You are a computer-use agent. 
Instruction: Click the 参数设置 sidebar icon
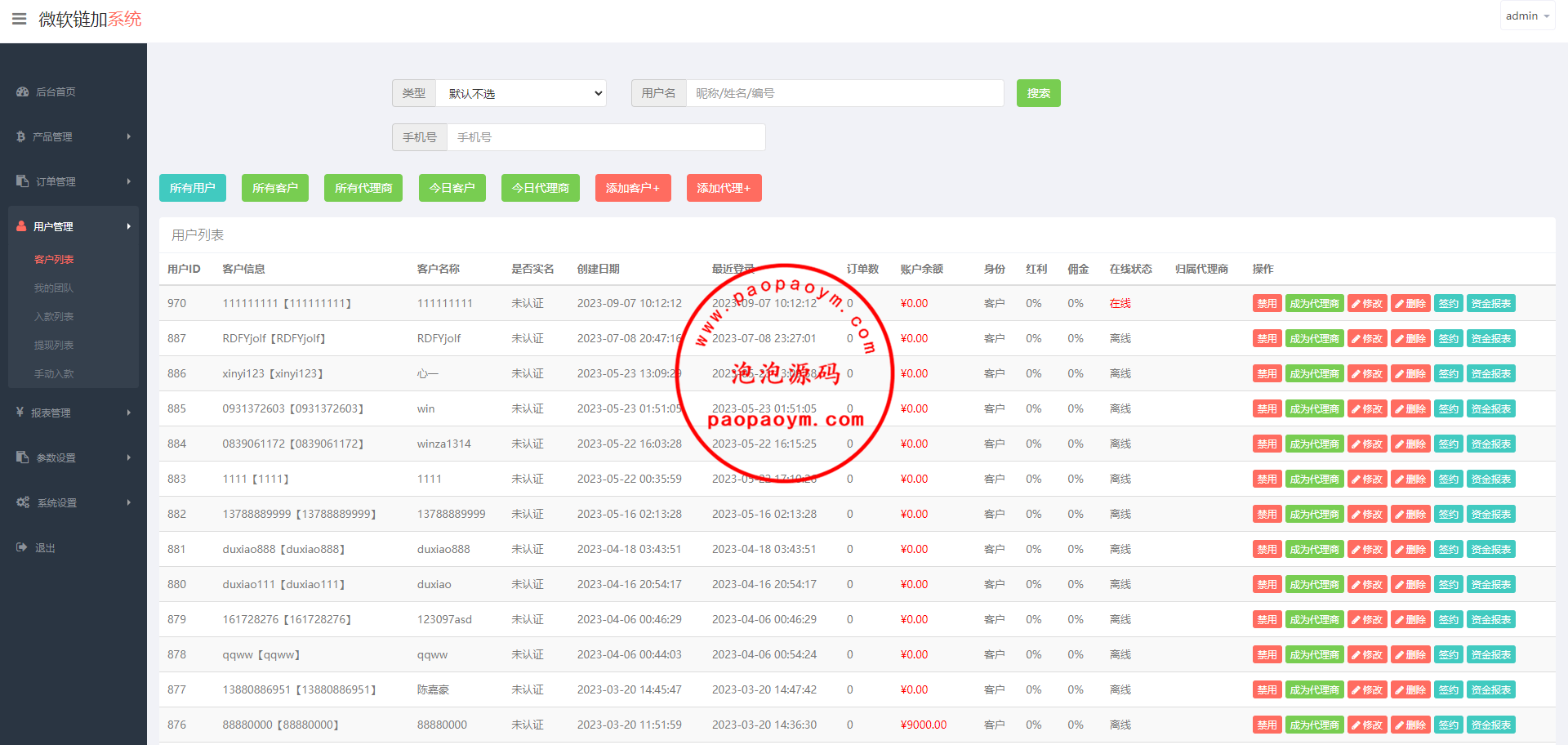pos(23,457)
